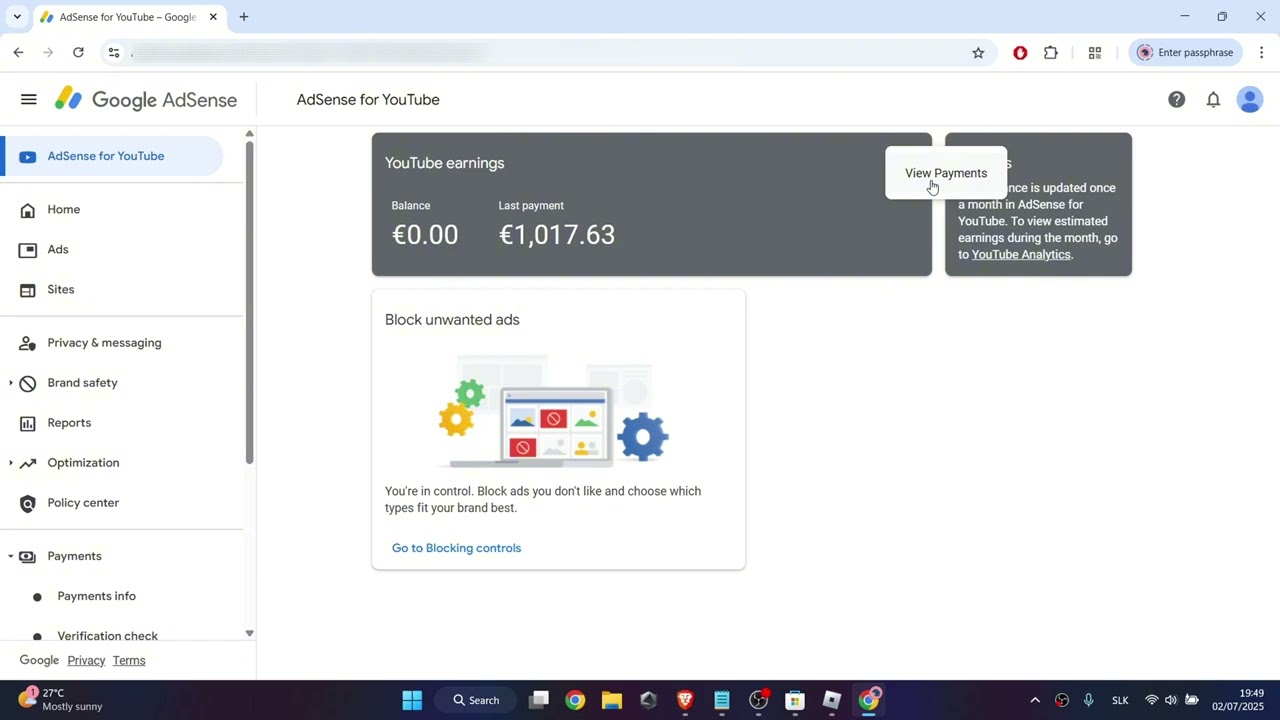Open Brand safety sidebar item
The width and height of the screenshot is (1280, 720).
pos(82,383)
